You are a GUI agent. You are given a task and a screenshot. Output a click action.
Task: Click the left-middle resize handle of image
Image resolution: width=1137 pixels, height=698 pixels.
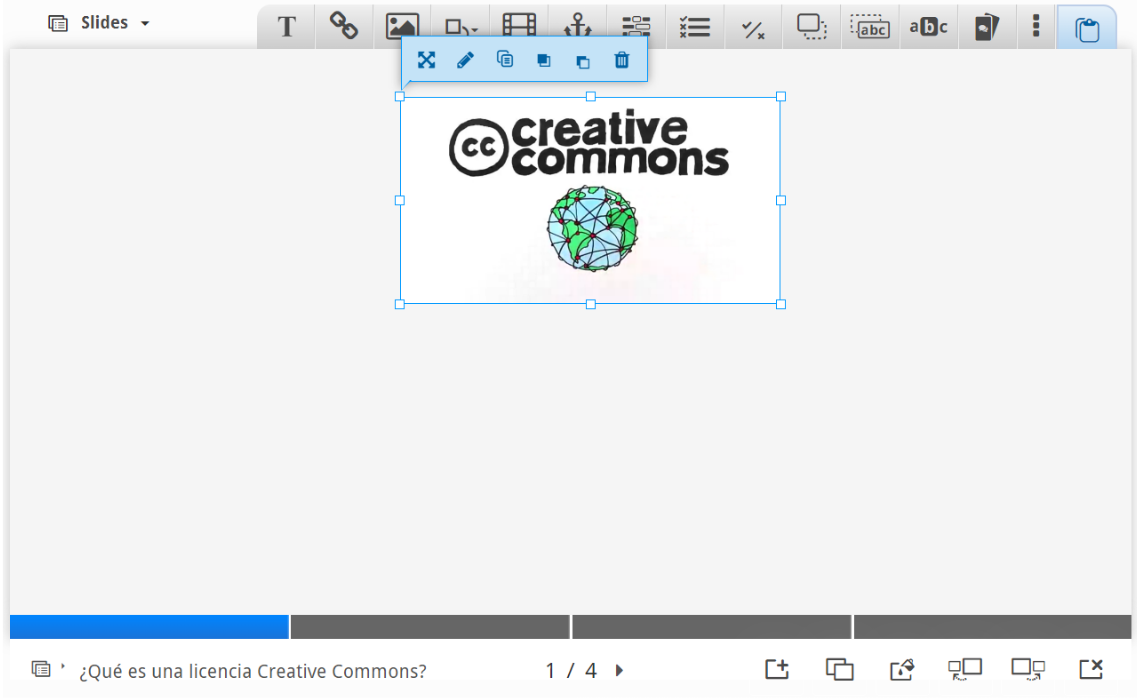point(400,200)
